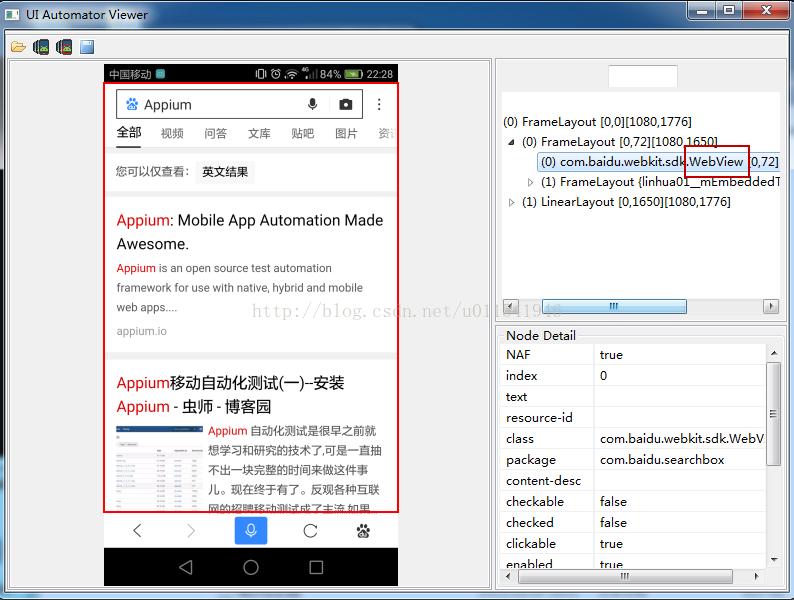
Task: Click the thumbnail of the 博客园 article result
Action: pyautogui.click(x=160, y=468)
